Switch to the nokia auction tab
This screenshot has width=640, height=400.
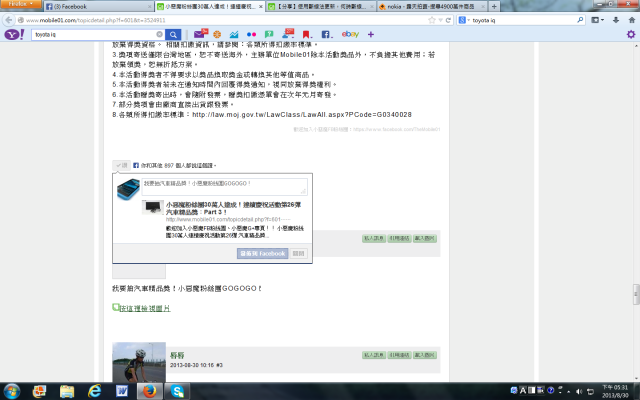click(x=432, y=7)
